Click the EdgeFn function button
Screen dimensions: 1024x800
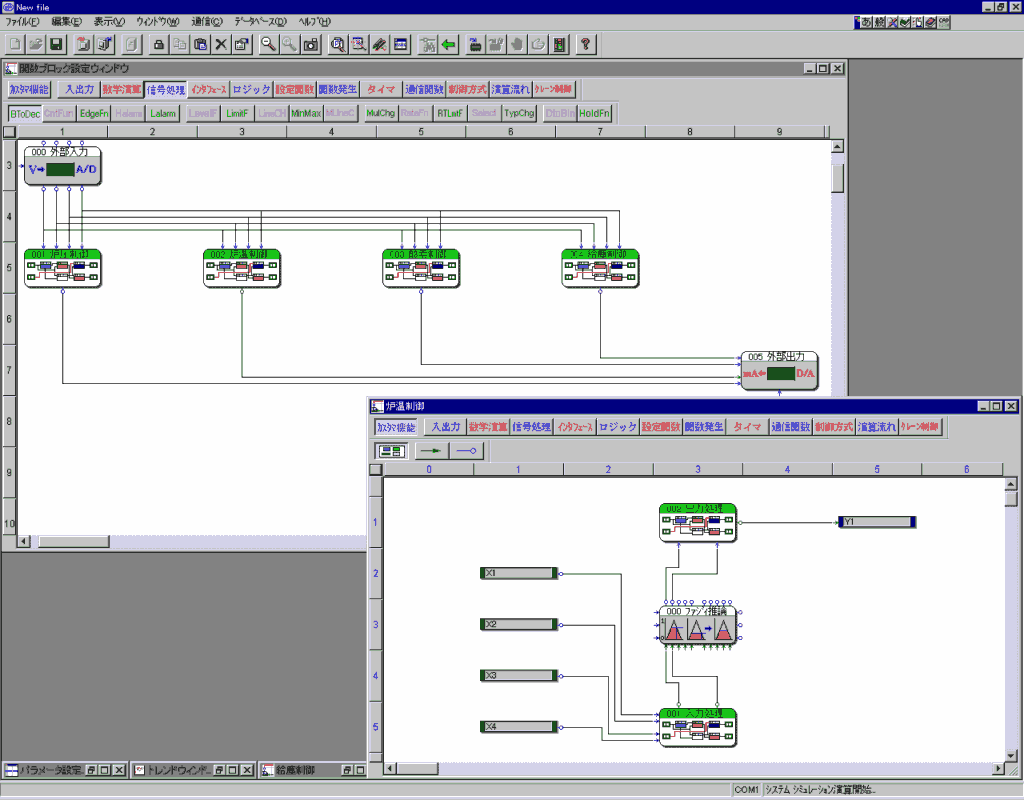coord(93,114)
